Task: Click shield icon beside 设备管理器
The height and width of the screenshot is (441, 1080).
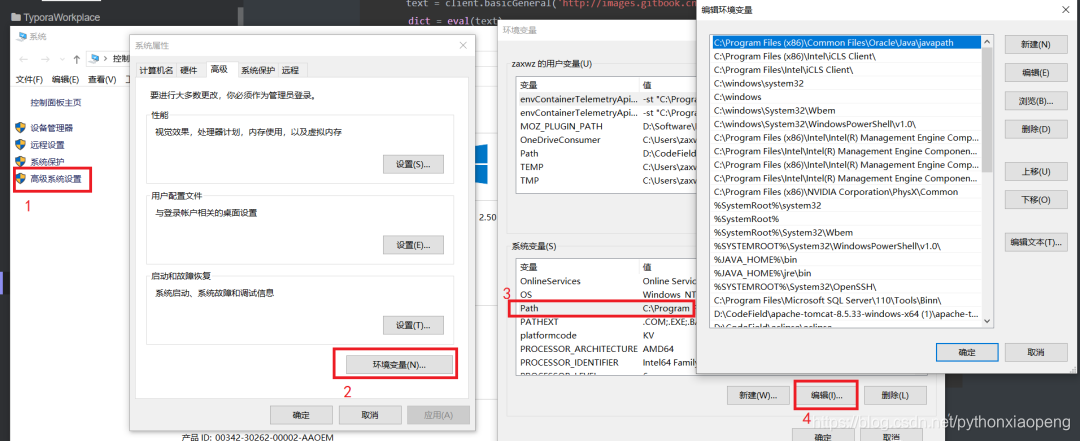Action: click(21, 127)
